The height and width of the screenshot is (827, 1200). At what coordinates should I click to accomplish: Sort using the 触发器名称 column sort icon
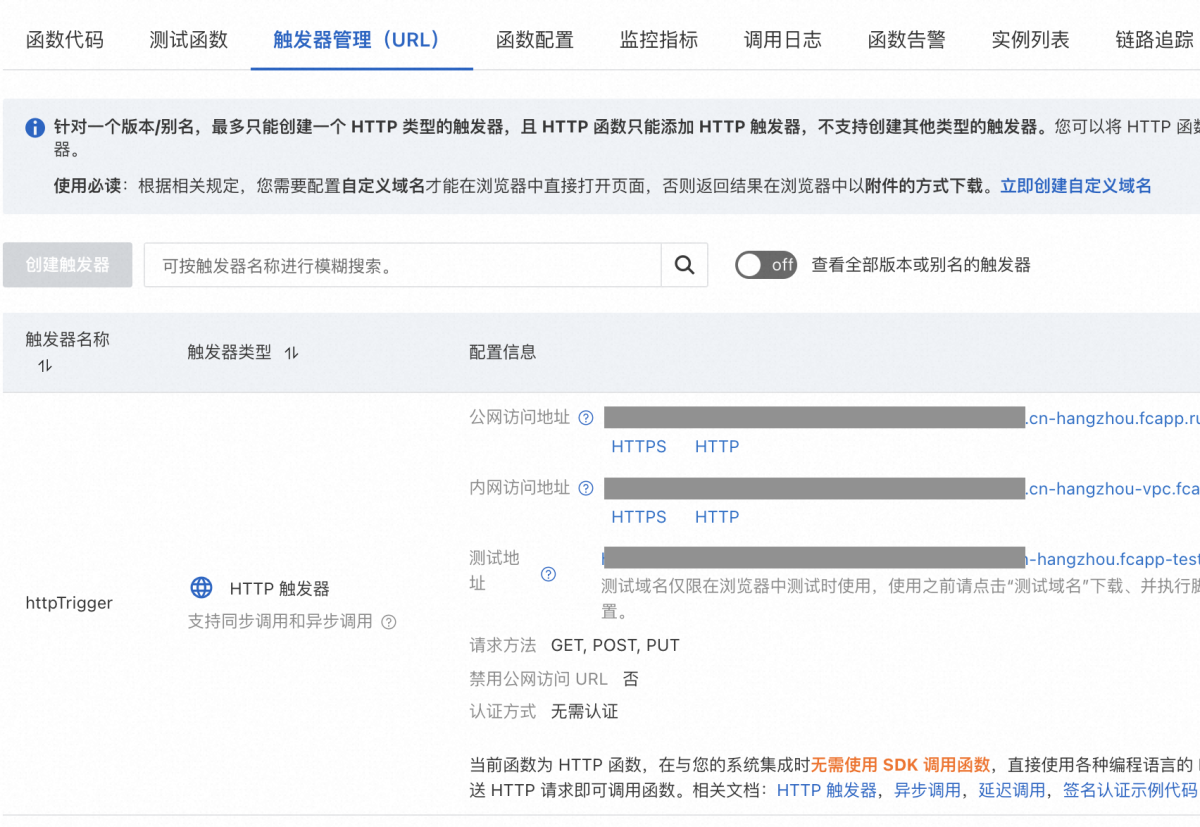point(44,364)
